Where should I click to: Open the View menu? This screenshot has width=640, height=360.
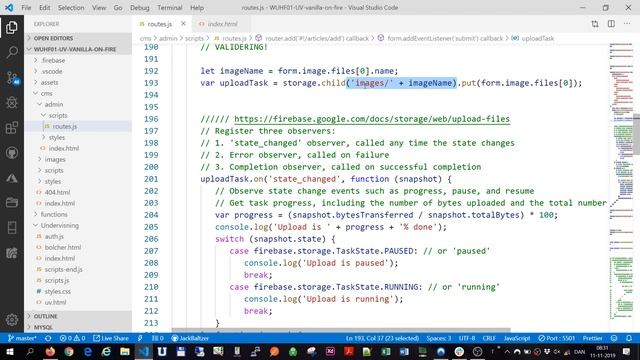pos(99,8)
